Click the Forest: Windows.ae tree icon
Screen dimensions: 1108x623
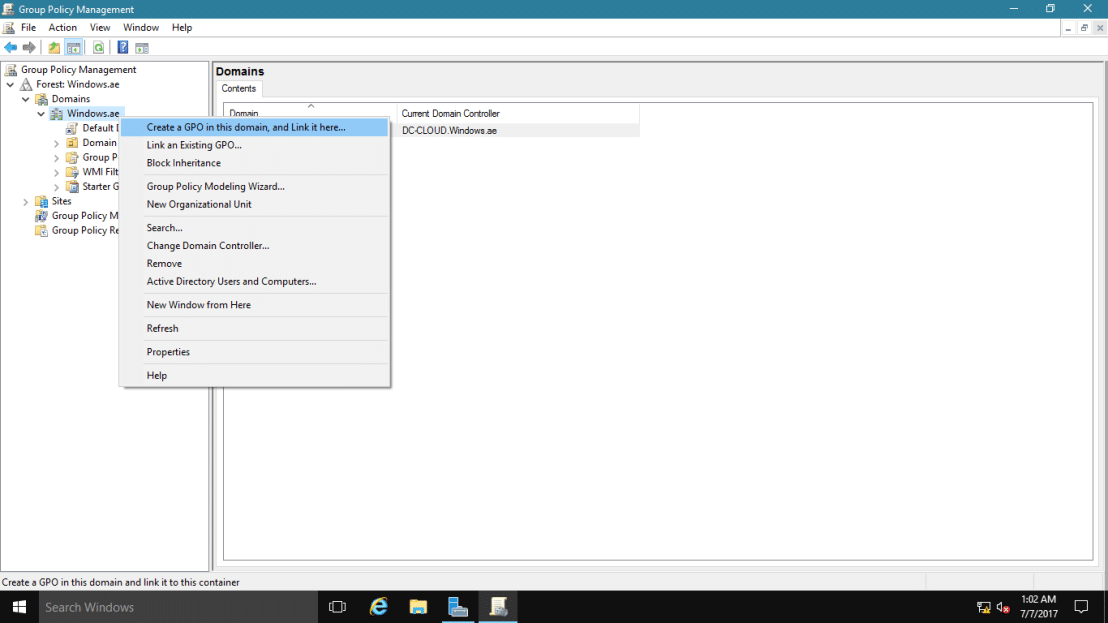click(26, 84)
